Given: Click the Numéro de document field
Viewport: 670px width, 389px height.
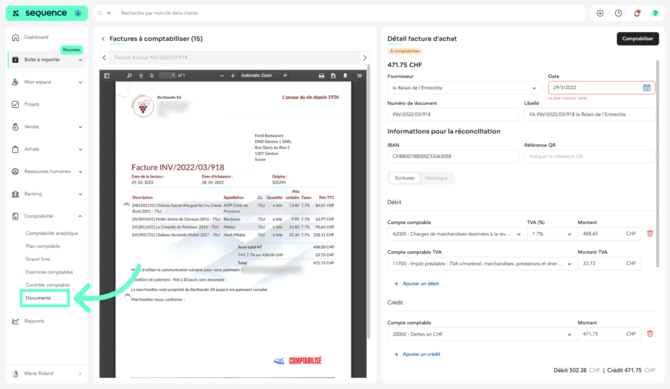Looking at the screenshot, I should (x=453, y=115).
